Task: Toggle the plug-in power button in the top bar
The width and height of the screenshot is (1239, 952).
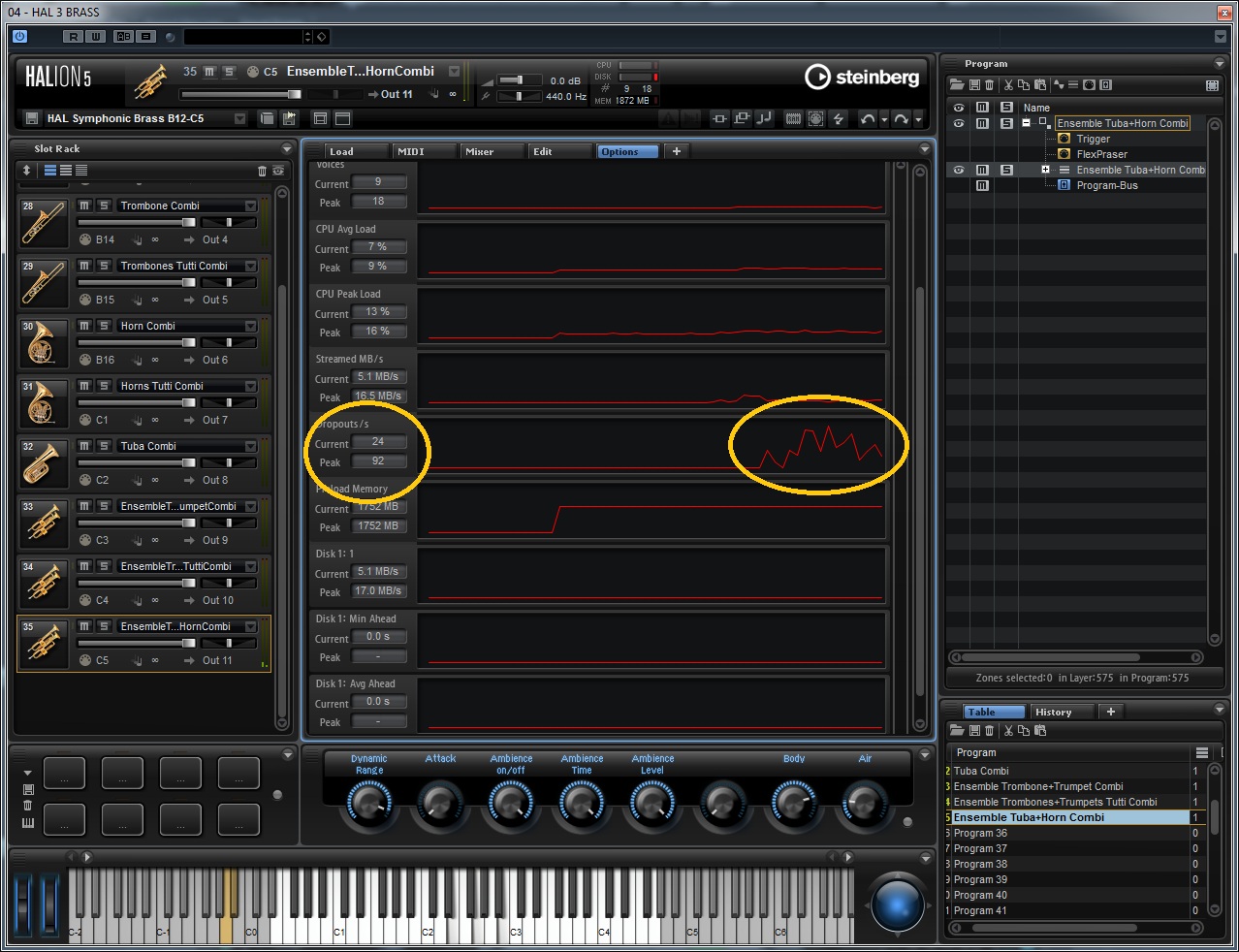Action: pyautogui.click(x=20, y=36)
